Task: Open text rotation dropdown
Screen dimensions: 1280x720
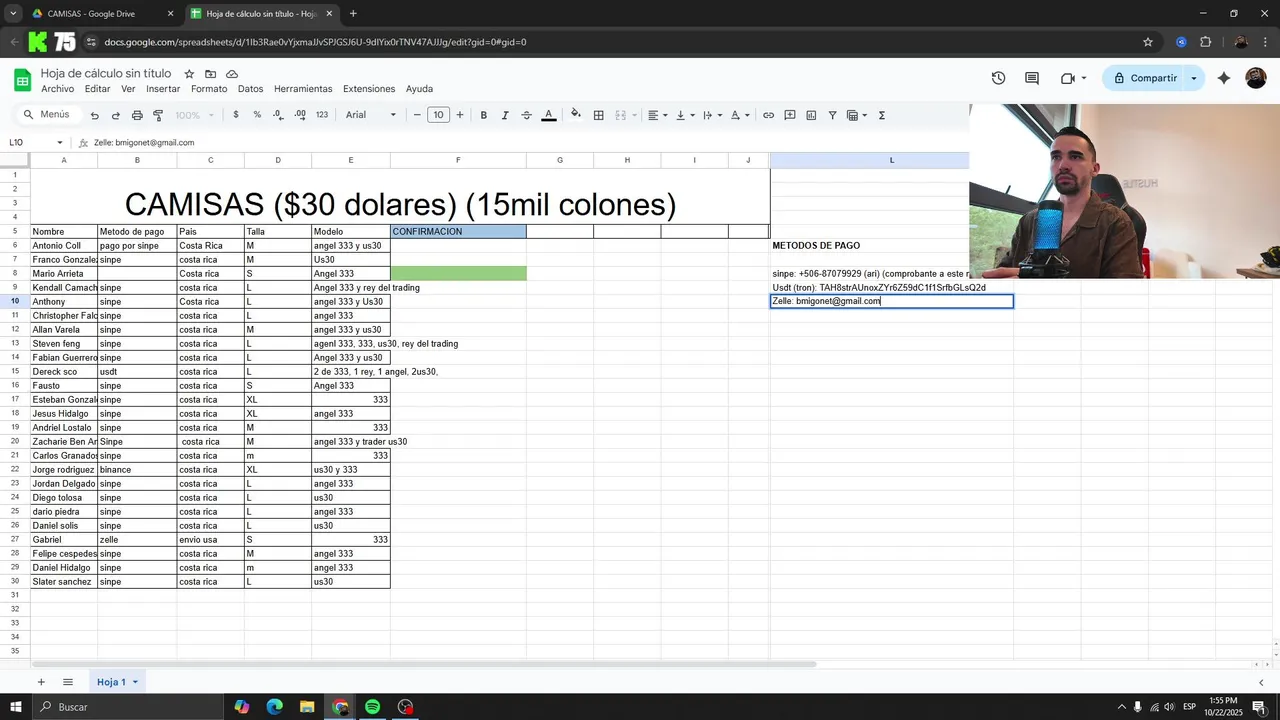Action: (x=739, y=115)
